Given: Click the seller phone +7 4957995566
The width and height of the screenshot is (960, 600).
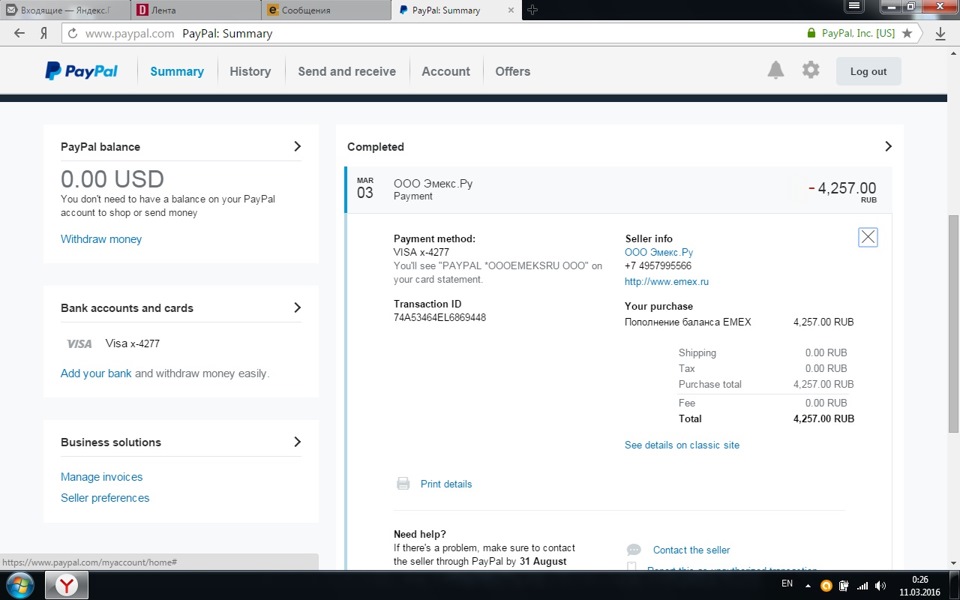Looking at the screenshot, I should 658,266.
